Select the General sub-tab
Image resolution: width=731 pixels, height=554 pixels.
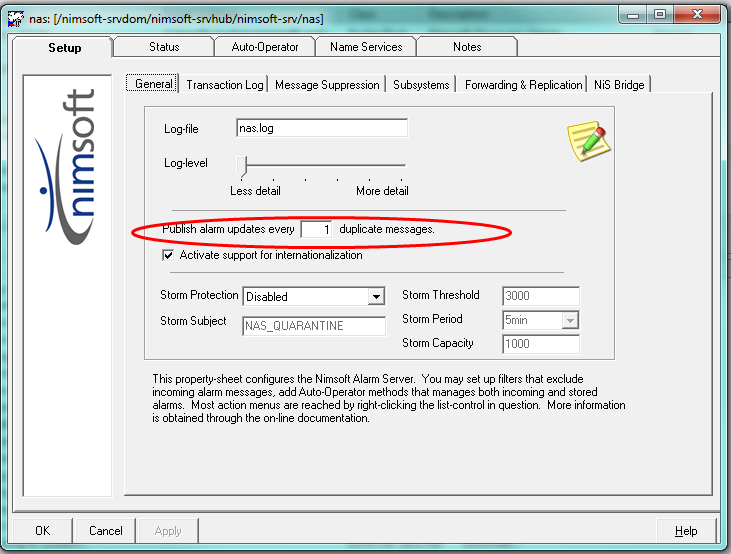point(153,84)
